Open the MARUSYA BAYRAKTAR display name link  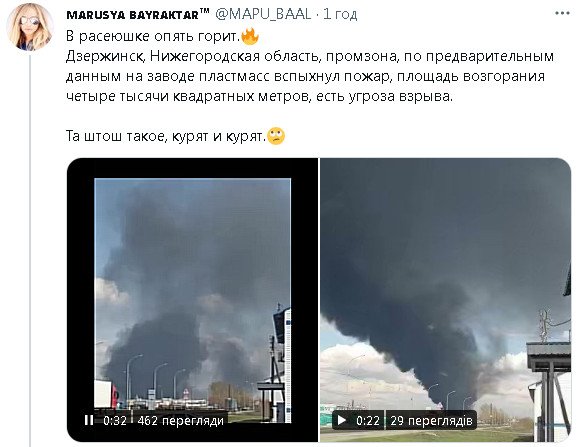(x=137, y=14)
